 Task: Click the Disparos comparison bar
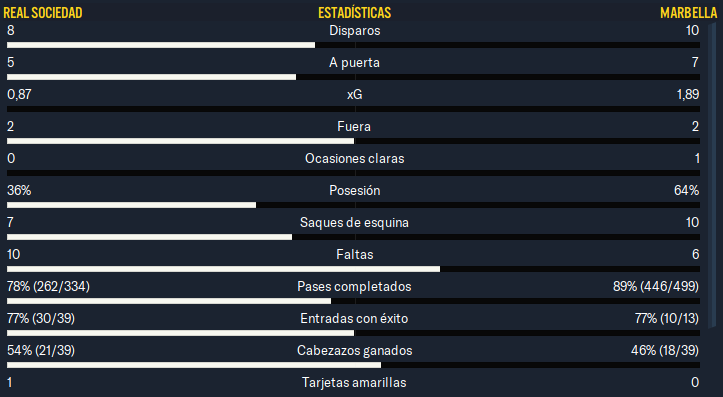pos(353,45)
